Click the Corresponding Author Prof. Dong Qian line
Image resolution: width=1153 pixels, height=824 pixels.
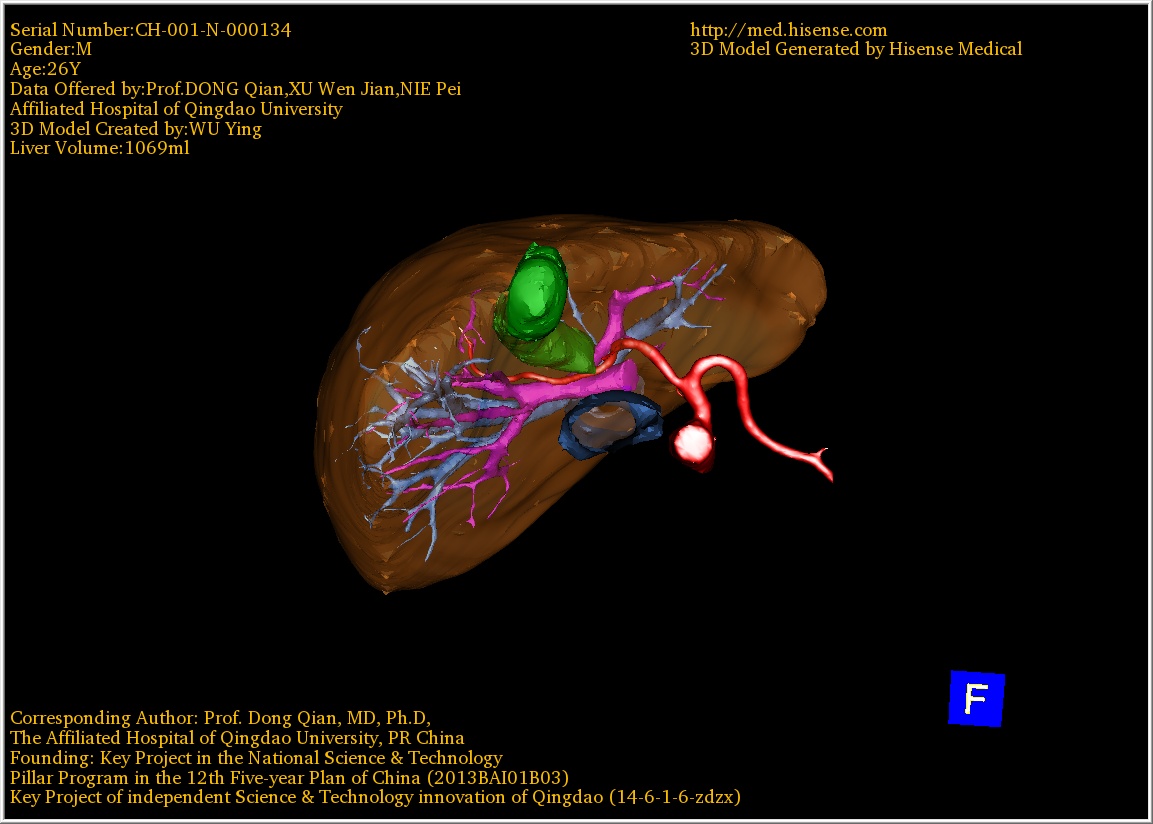(x=220, y=717)
